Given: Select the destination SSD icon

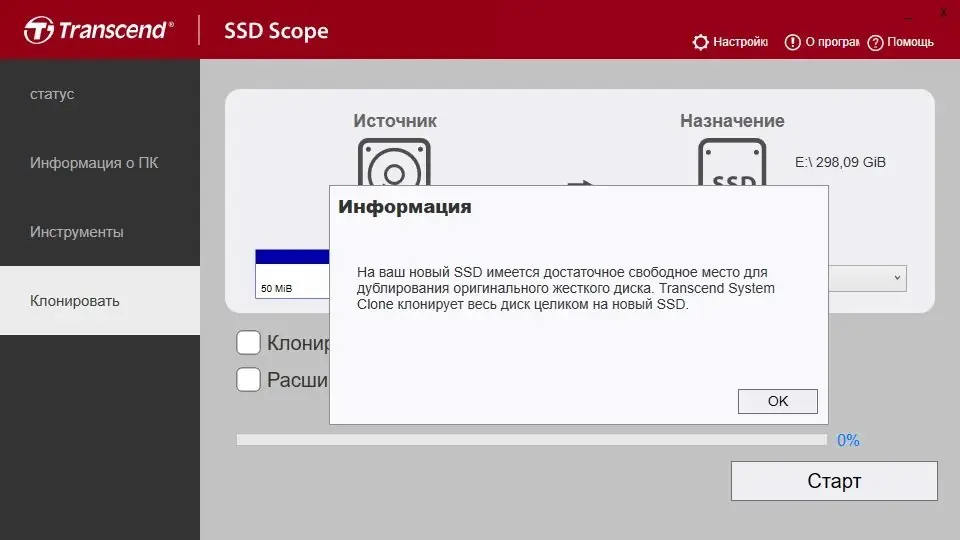Looking at the screenshot, I should click(x=732, y=162).
